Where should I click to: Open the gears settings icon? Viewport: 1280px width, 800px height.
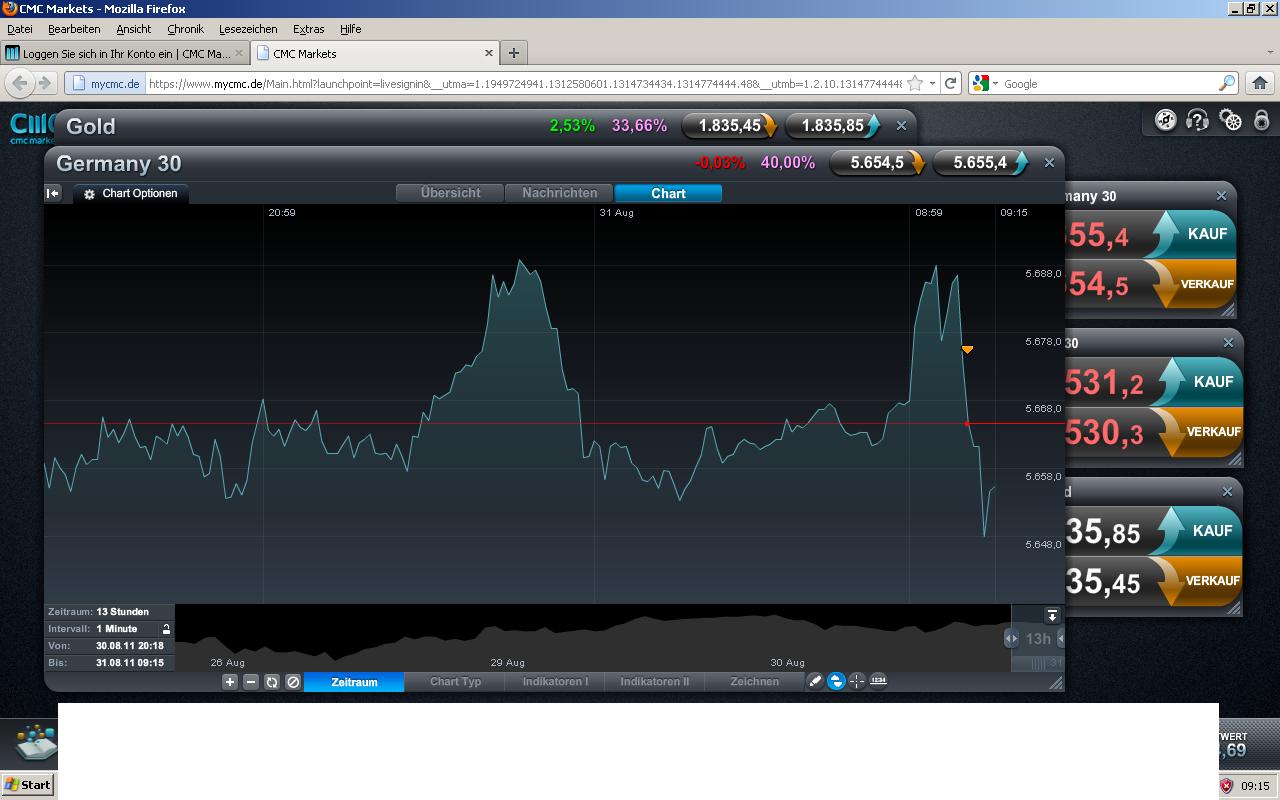point(1230,121)
